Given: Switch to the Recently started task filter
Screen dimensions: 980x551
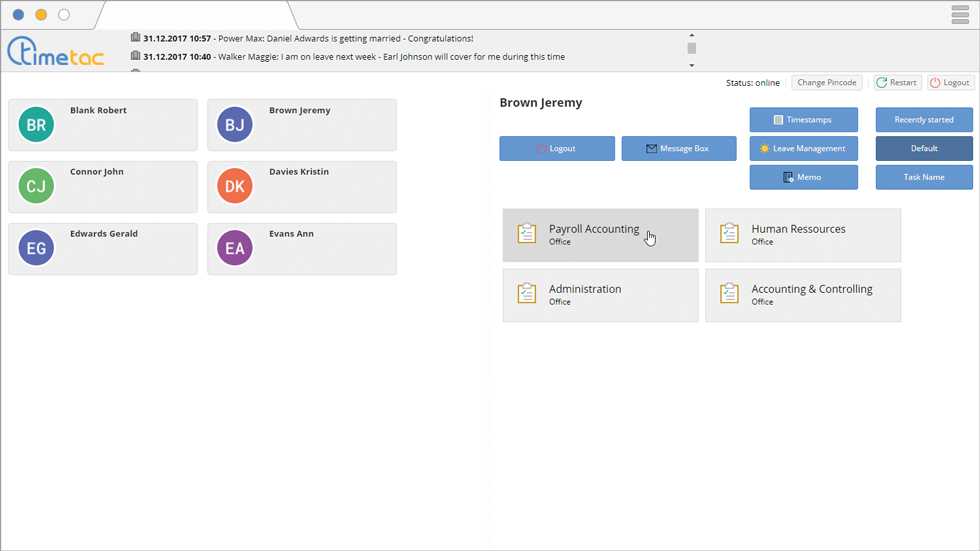Looking at the screenshot, I should (x=924, y=120).
